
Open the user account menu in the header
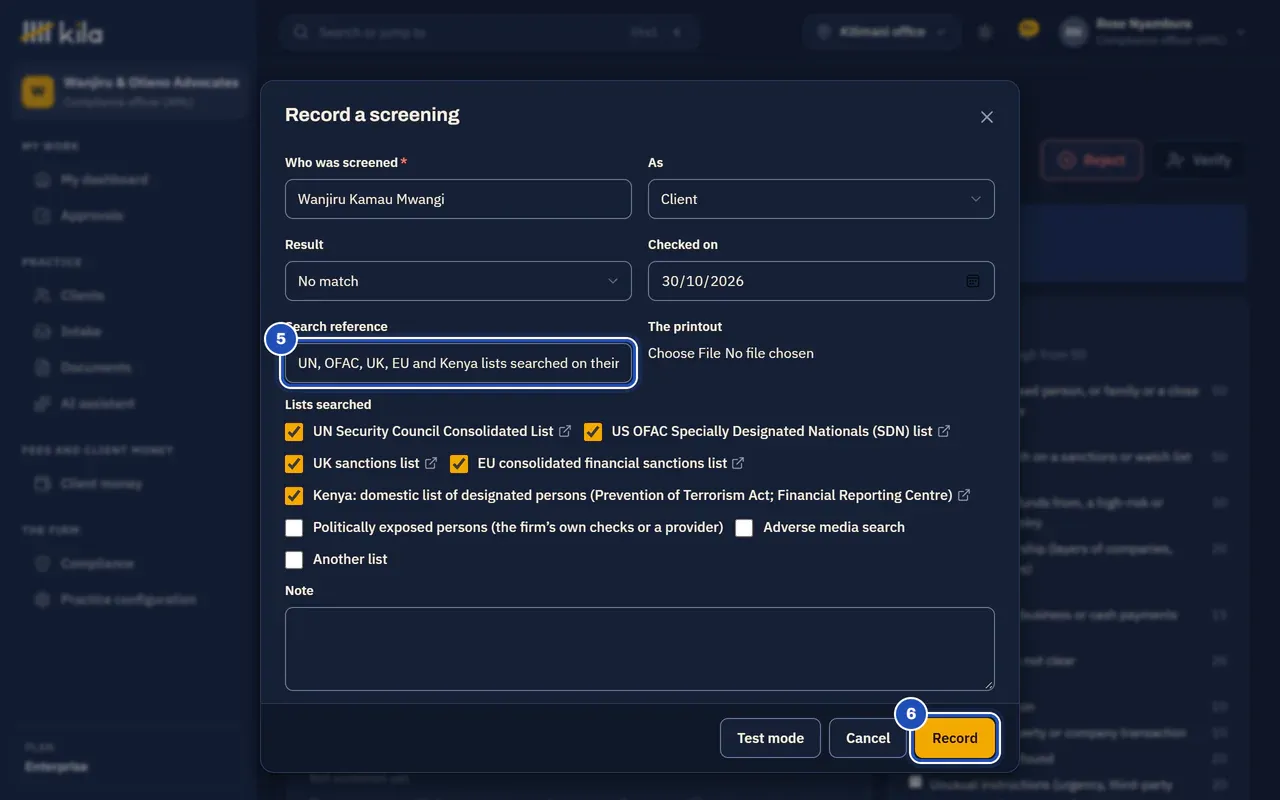coord(1154,32)
